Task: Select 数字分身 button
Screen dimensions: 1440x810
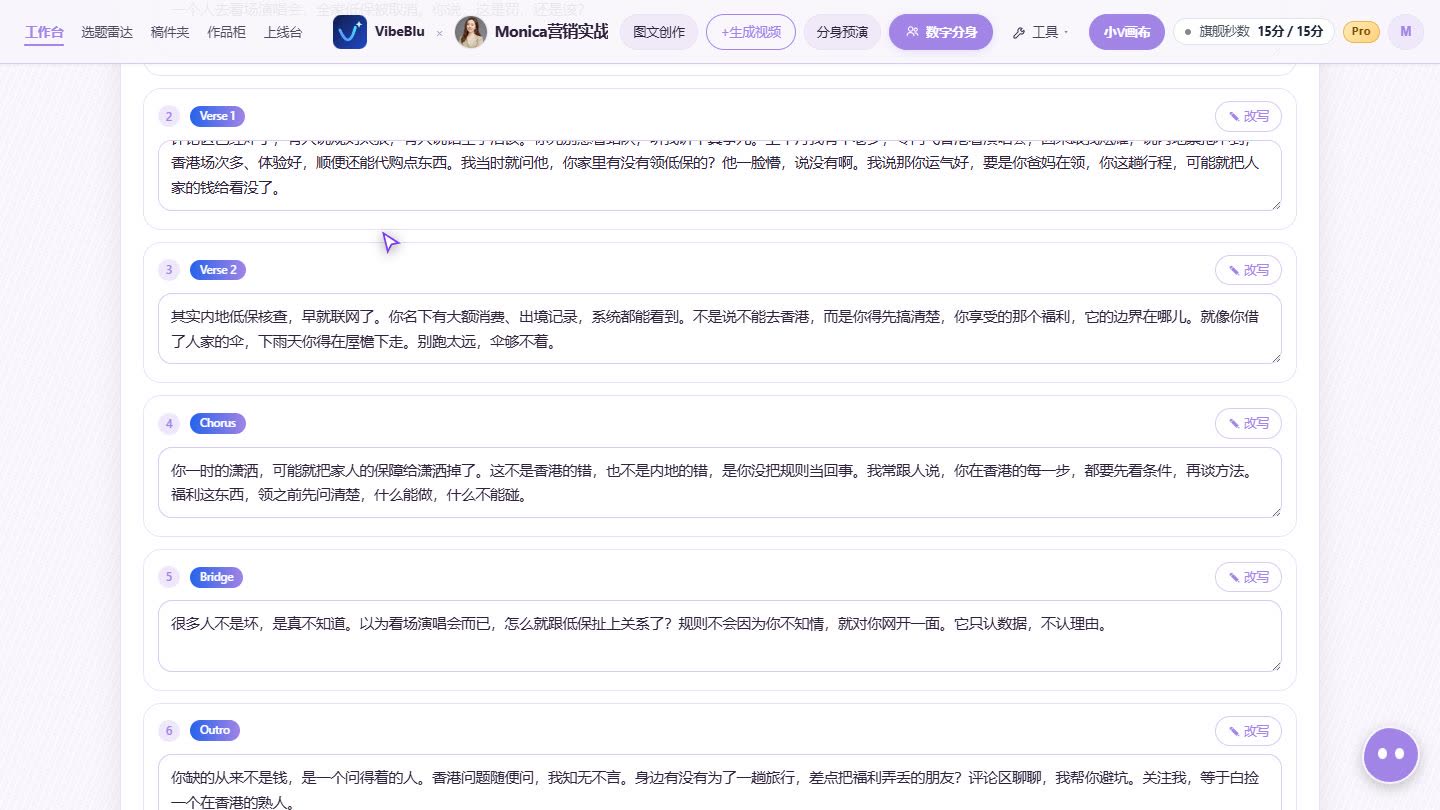Action: (941, 32)
